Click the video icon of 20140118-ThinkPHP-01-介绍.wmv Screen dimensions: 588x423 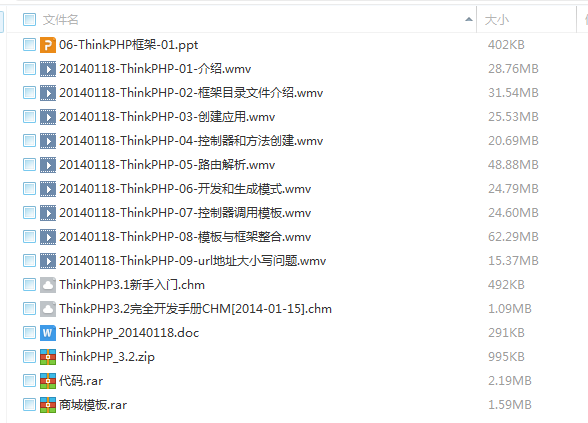tap(48, 69)
